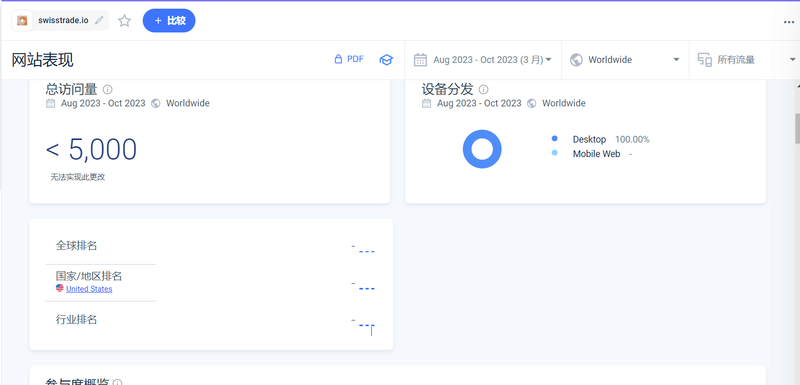
Task: Click the Mobile Web legend label
Action: click(596, 153)
